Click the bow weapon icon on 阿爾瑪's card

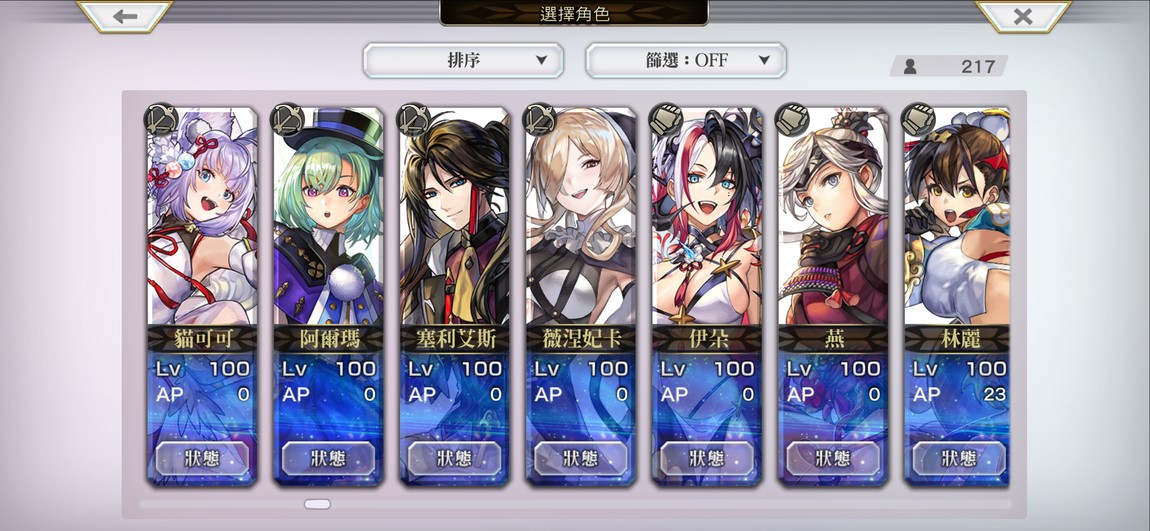286,120
